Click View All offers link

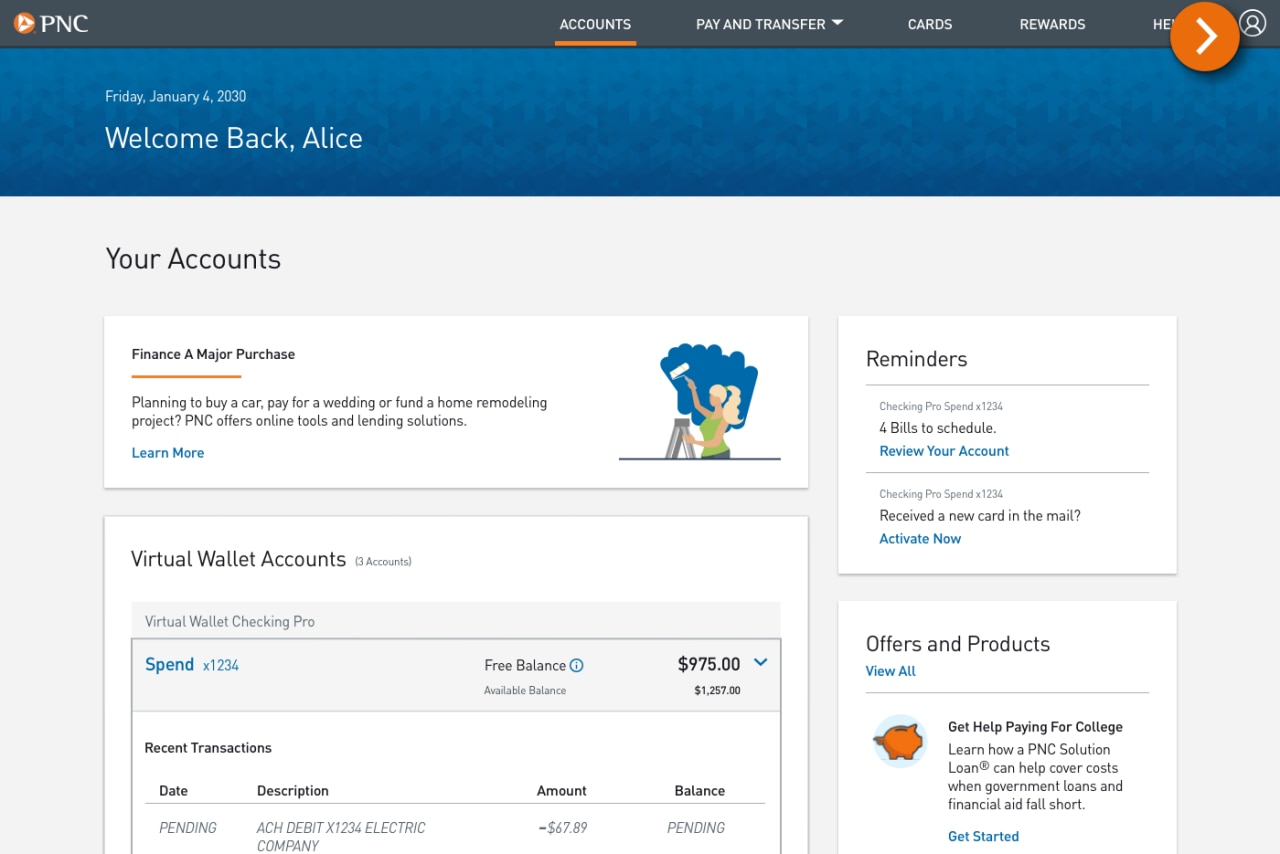[890, 670]
